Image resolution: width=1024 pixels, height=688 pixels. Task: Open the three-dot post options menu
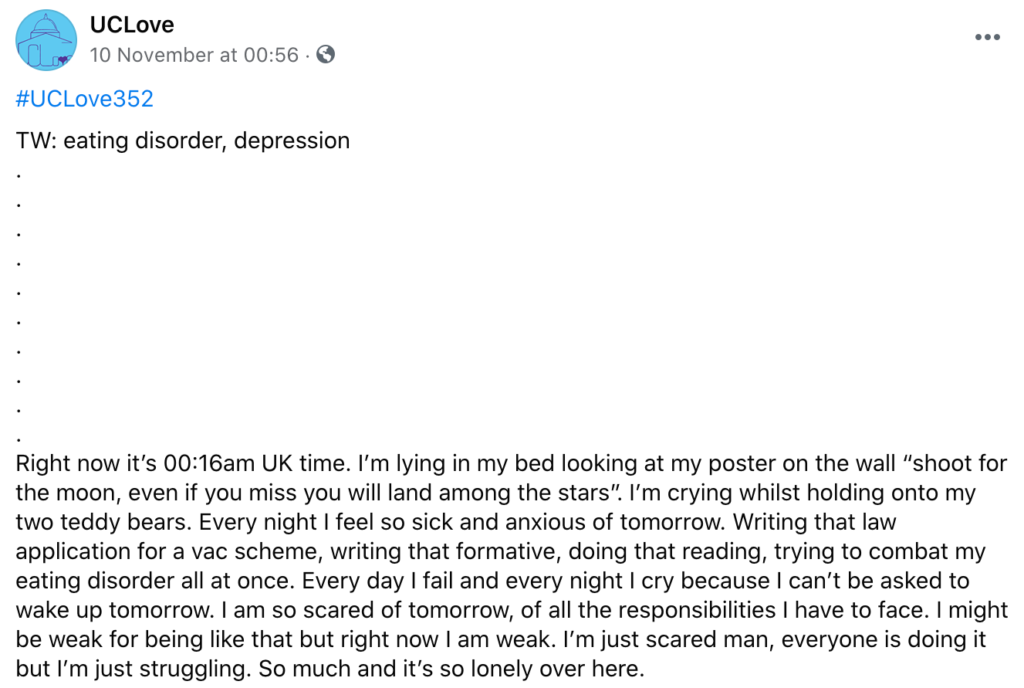click(987, 37)
